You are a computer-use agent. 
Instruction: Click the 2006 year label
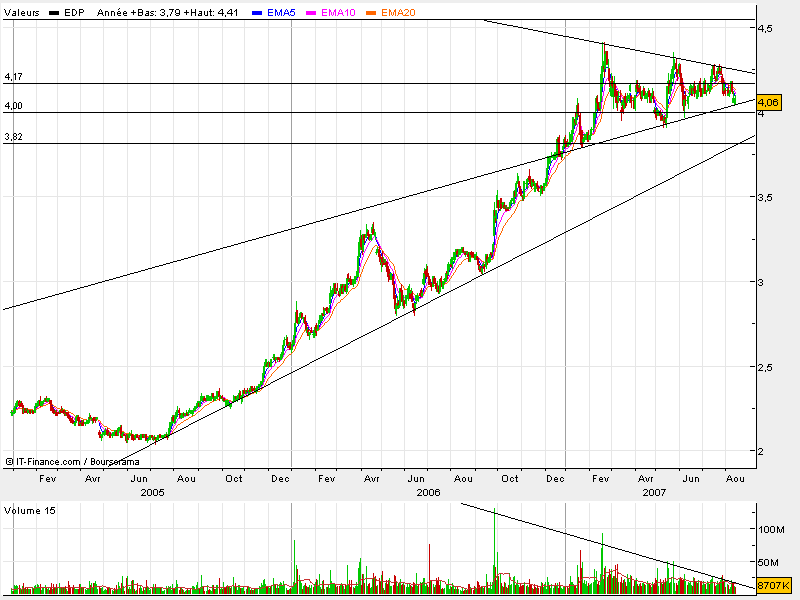coord(428,492)
